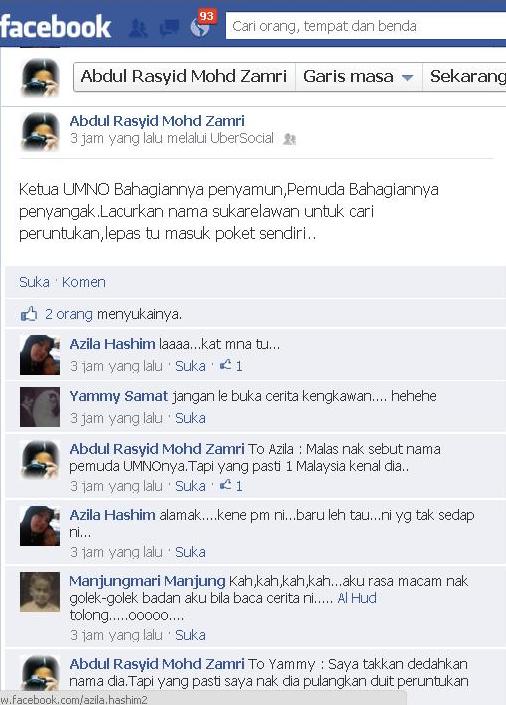Open messages icon in Facebook header

(169, 28)
